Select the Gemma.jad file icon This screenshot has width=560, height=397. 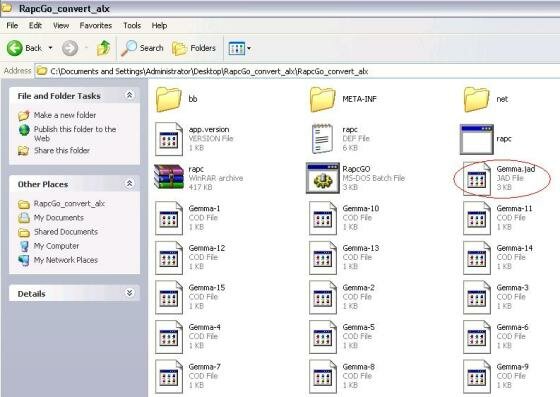[477, 179]
